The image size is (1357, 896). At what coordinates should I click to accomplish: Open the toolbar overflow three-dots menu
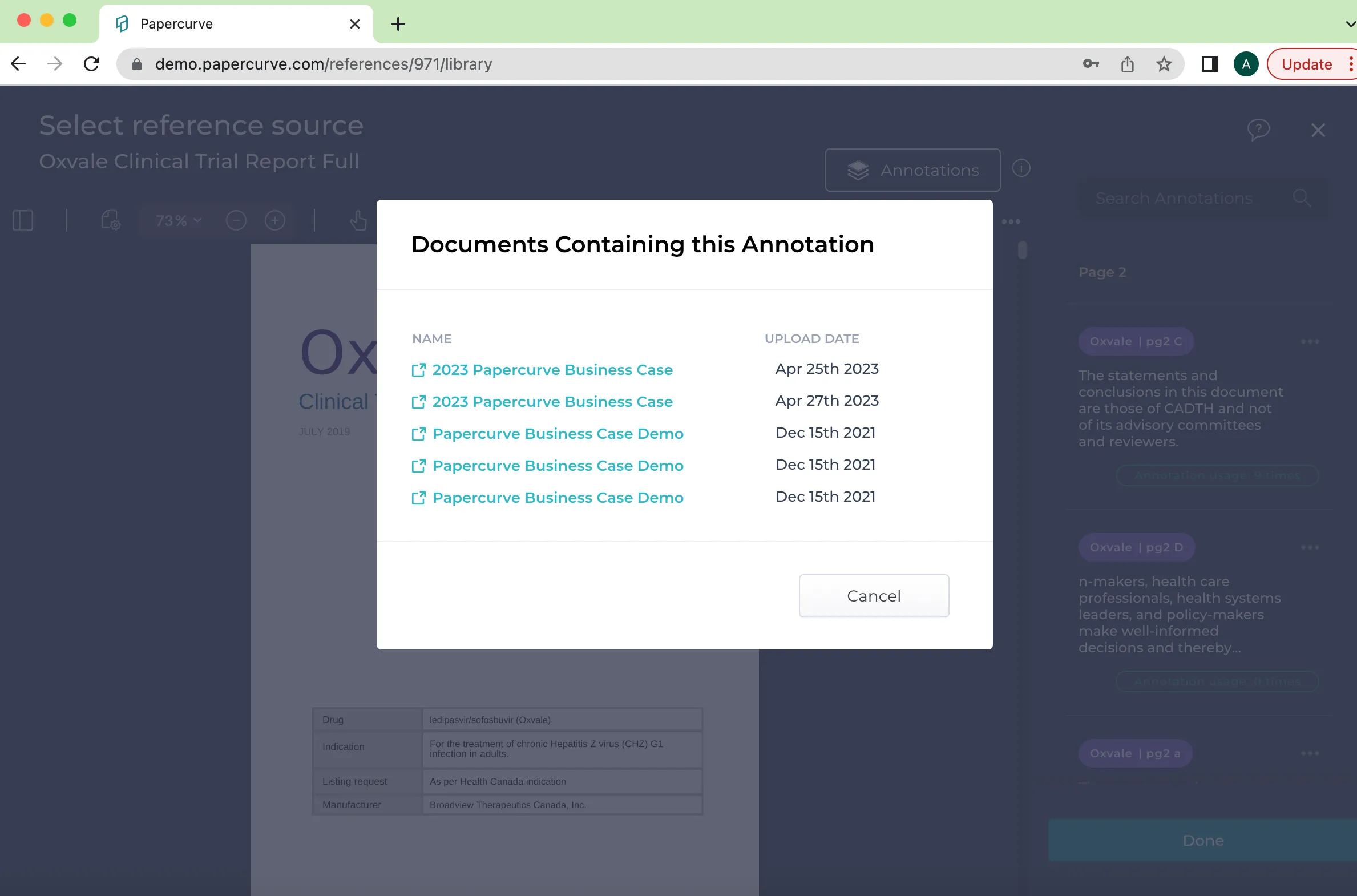pos(1011,221)
